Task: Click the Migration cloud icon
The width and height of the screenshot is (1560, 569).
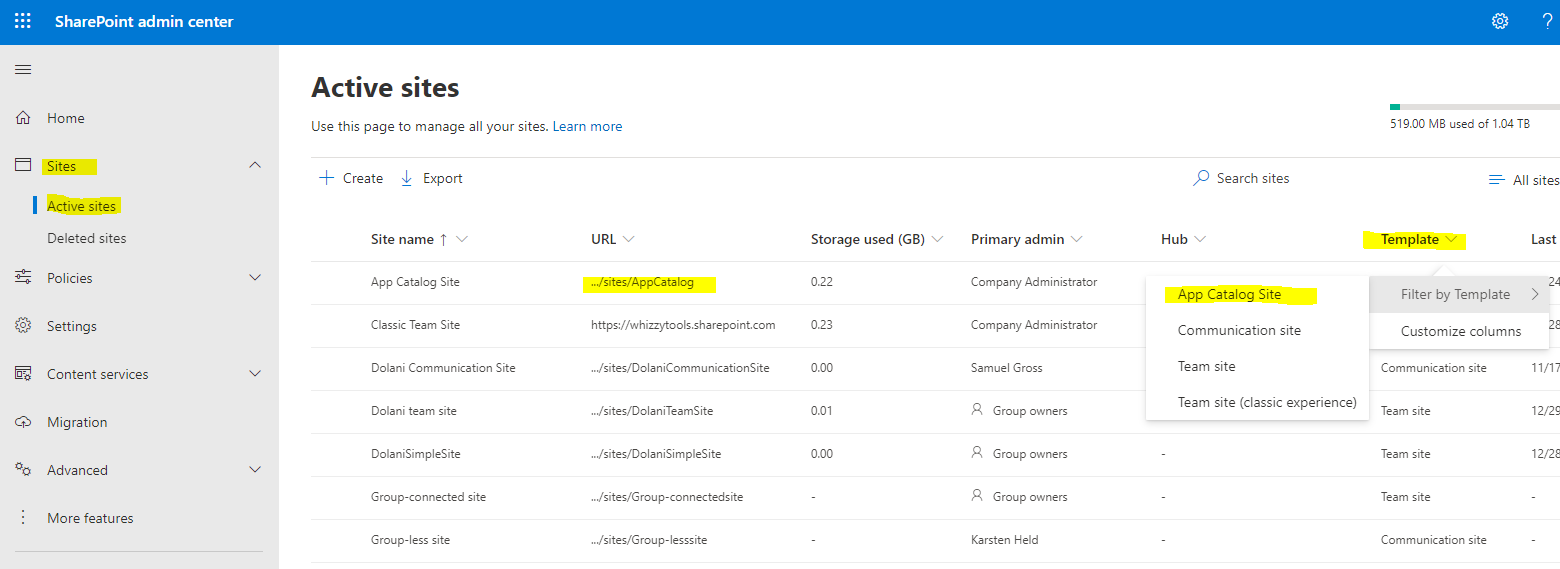Action: coord(23,422)
